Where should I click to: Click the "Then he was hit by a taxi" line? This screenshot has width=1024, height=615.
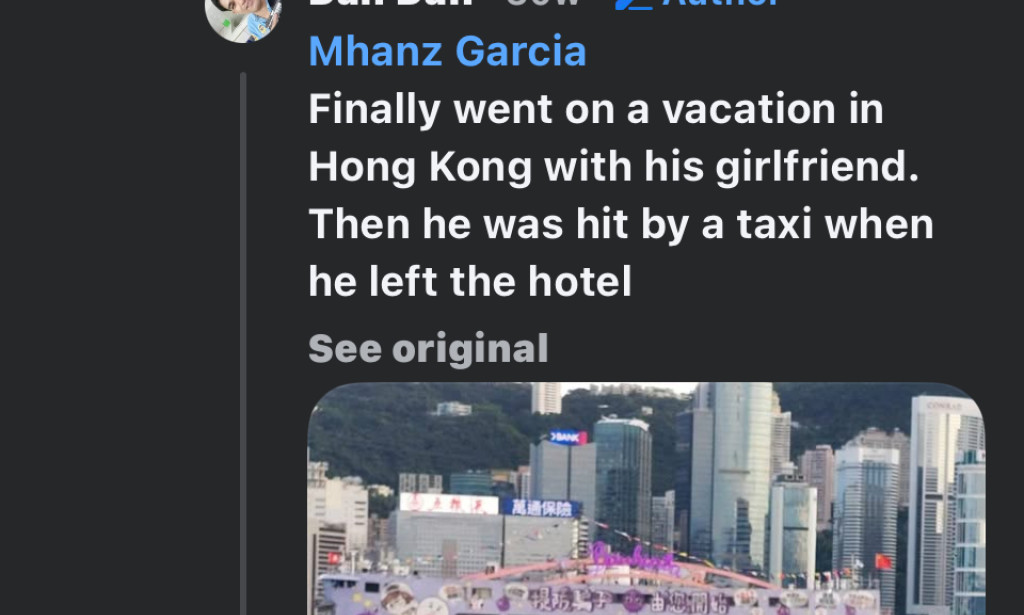click(x=620, y=224)
